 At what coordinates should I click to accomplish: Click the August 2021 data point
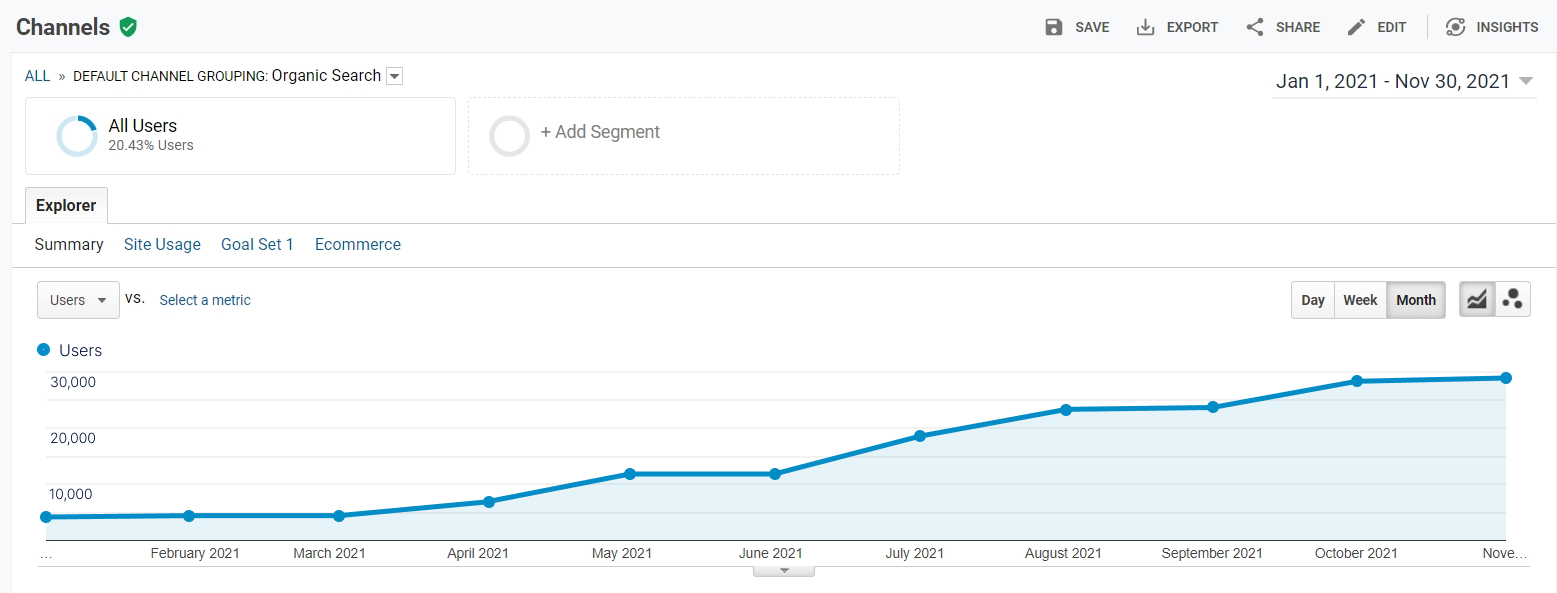(x=1066, y=410)
